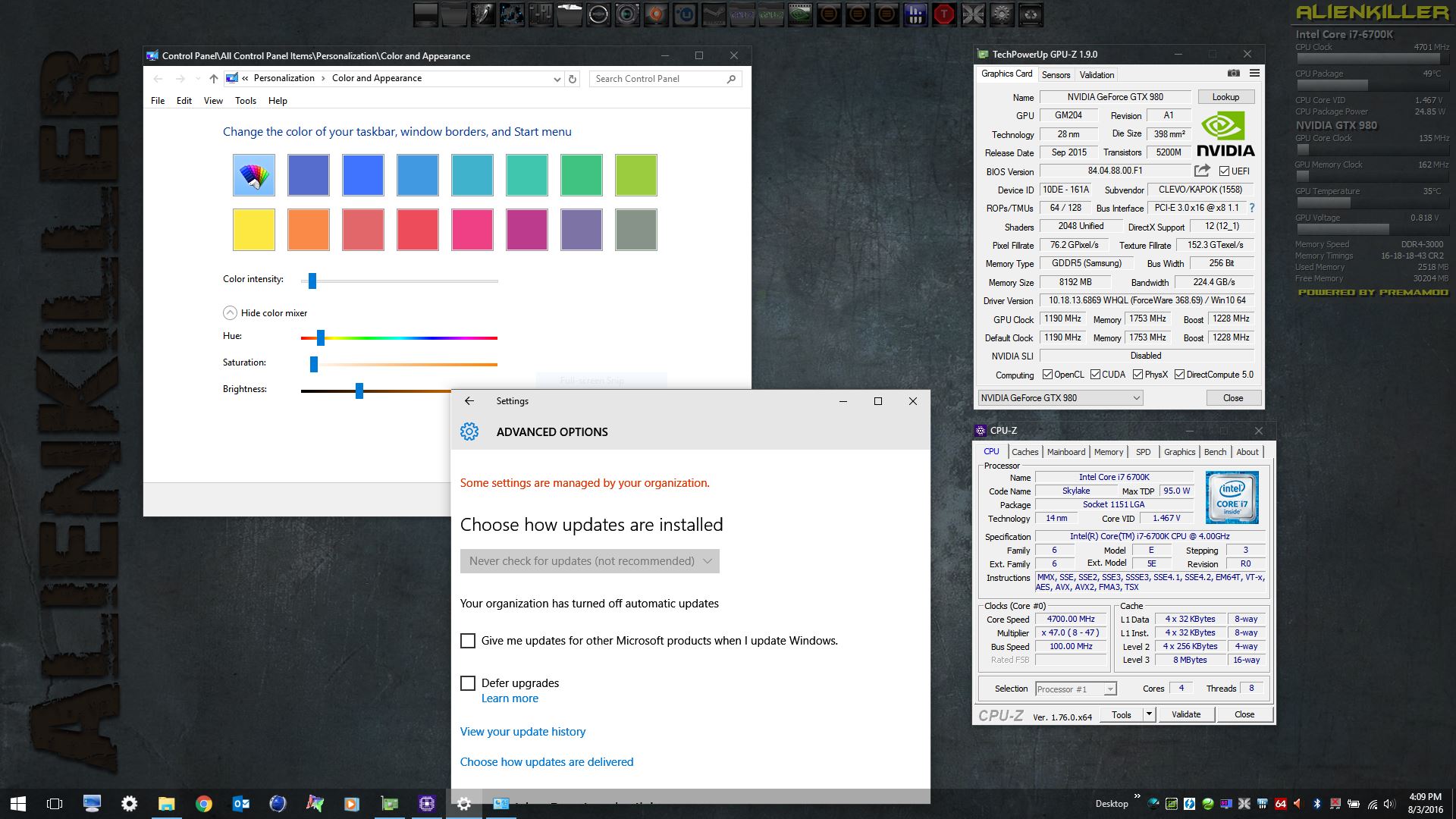
Task: Open the Bench tab in CPU-Z
Action: click(x=1215, y=452)
